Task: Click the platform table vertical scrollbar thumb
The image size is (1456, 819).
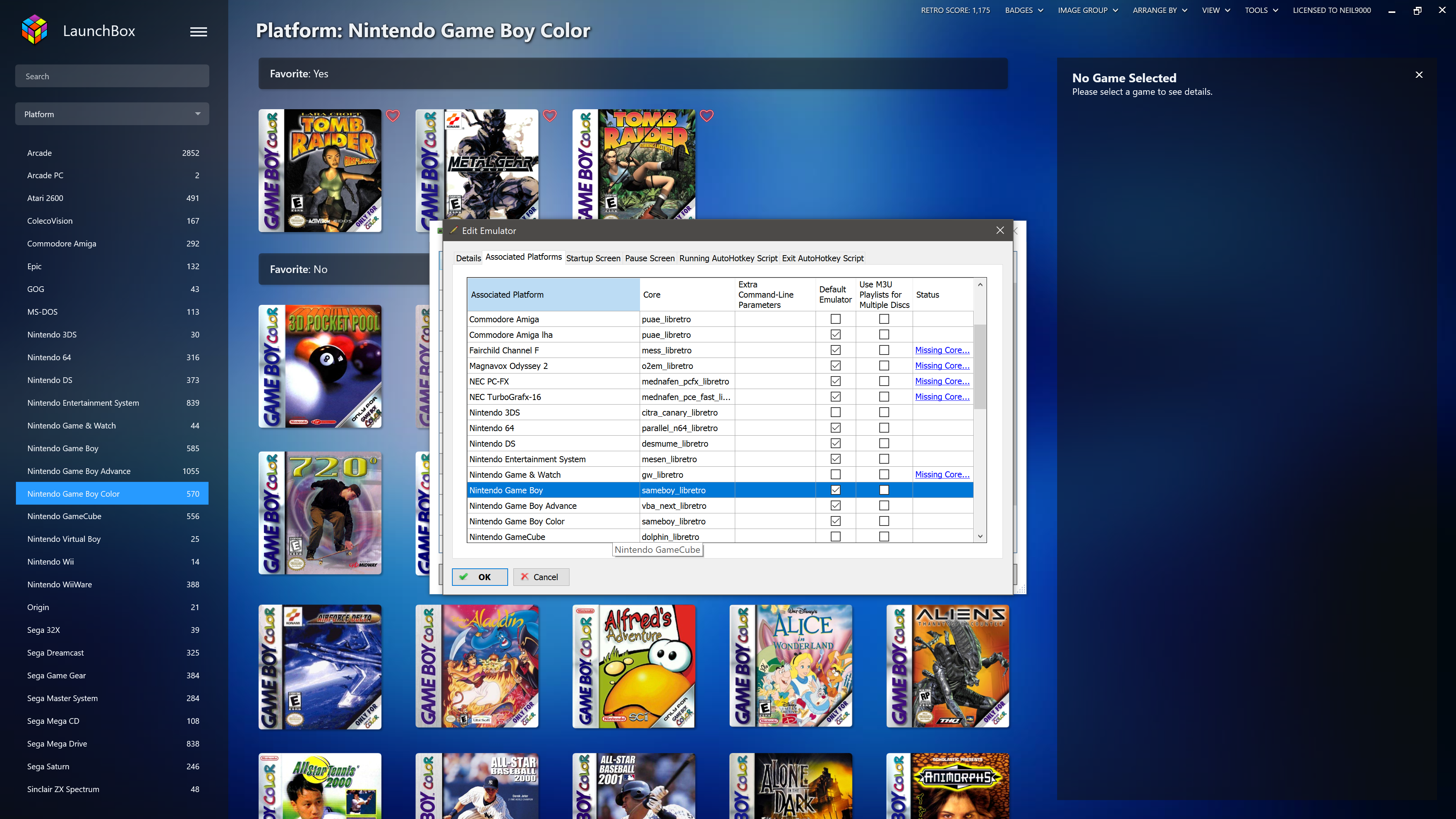Action: coord(980,366)
